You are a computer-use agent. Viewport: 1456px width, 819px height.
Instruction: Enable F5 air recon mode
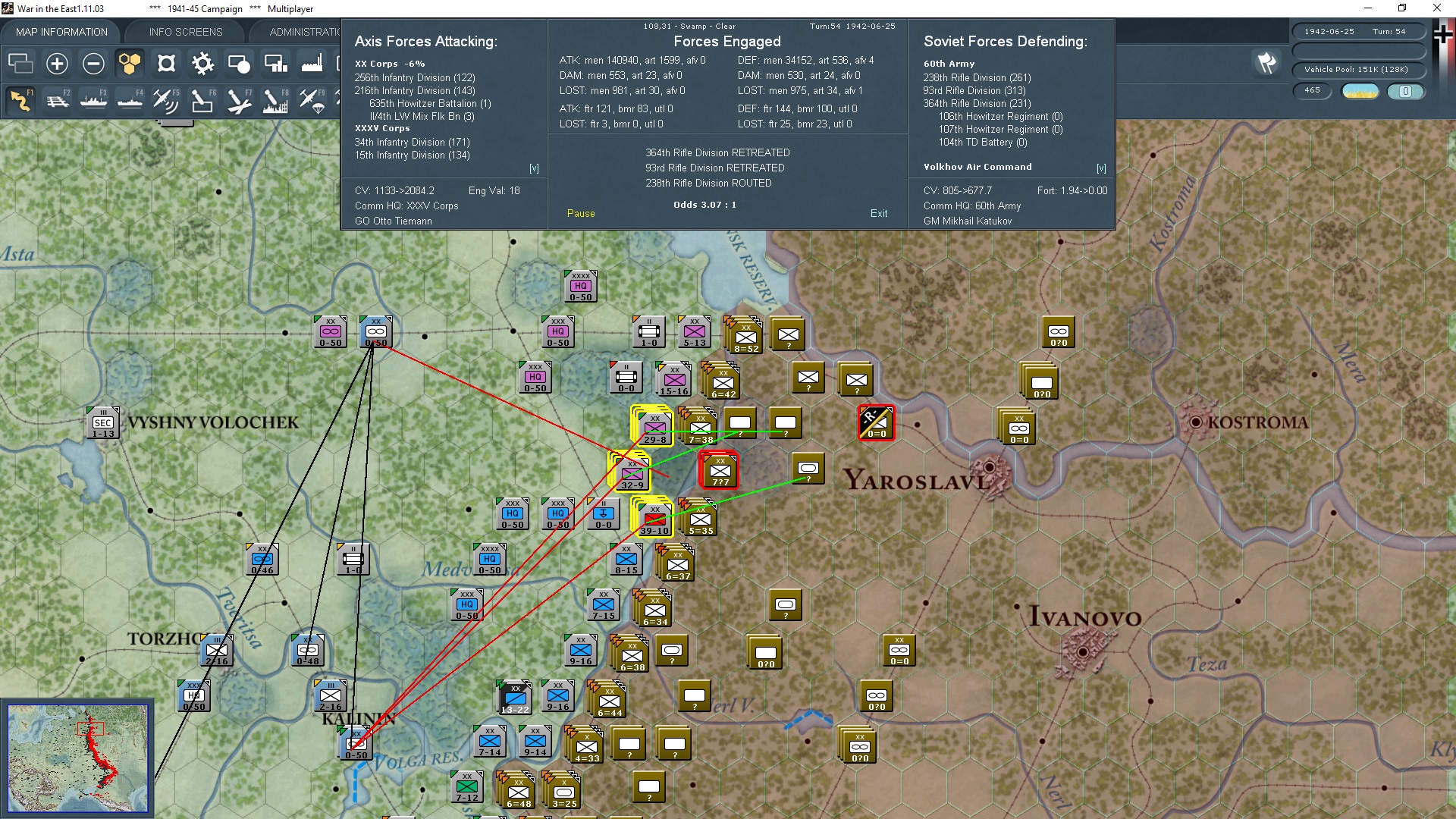tap(166, 100)
